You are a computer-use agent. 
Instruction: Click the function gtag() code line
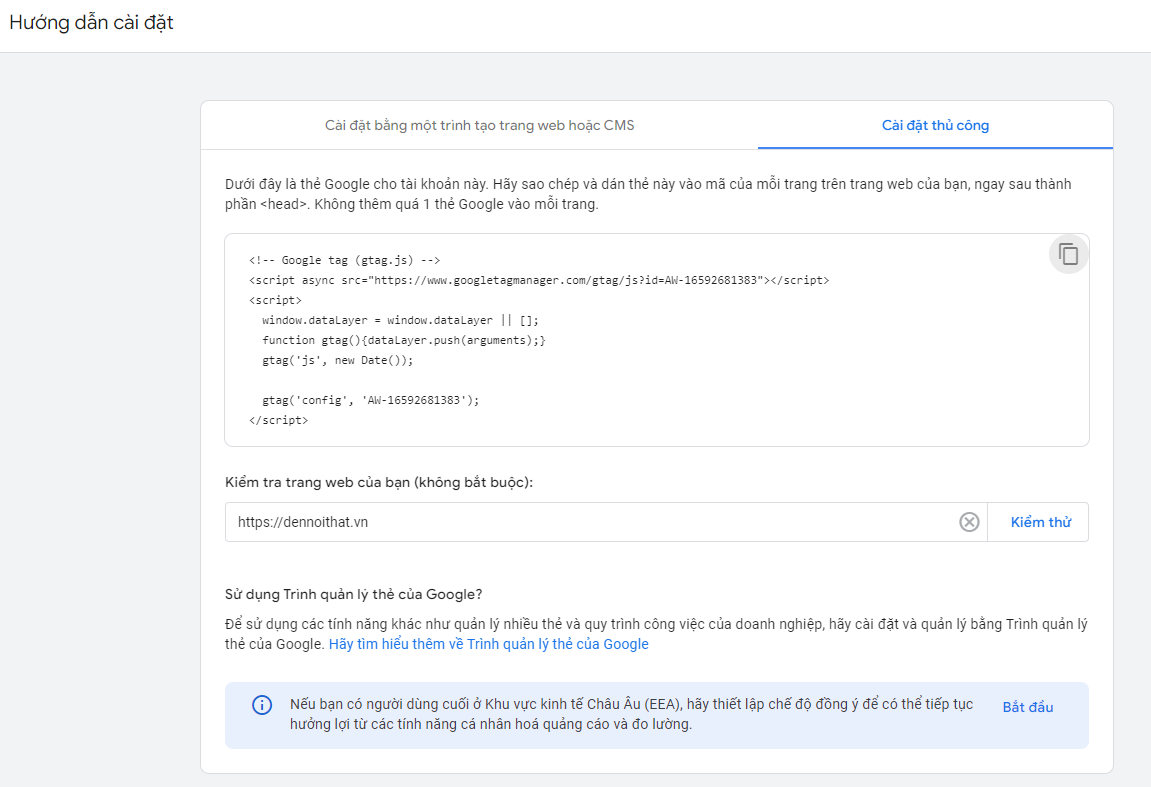[x=403, y=340]
